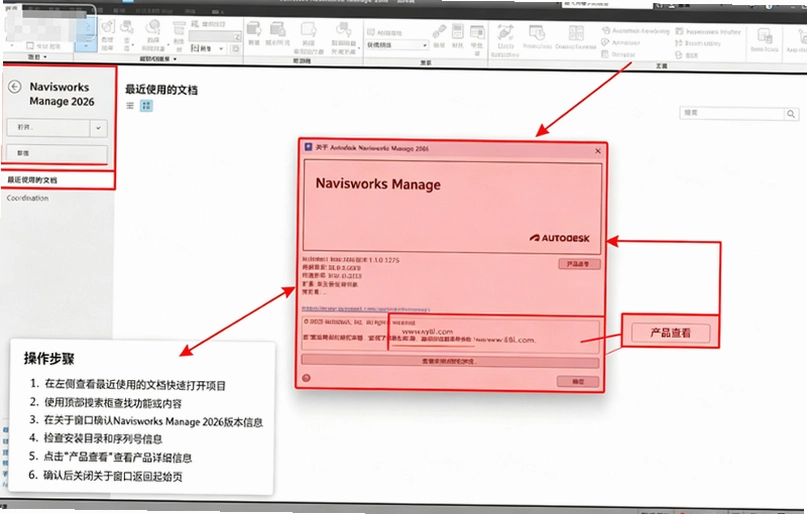Image resolution: width=807 pixels, height=514 pixels.
Task: Switch recent documents to list view
Action: point(130,105)
